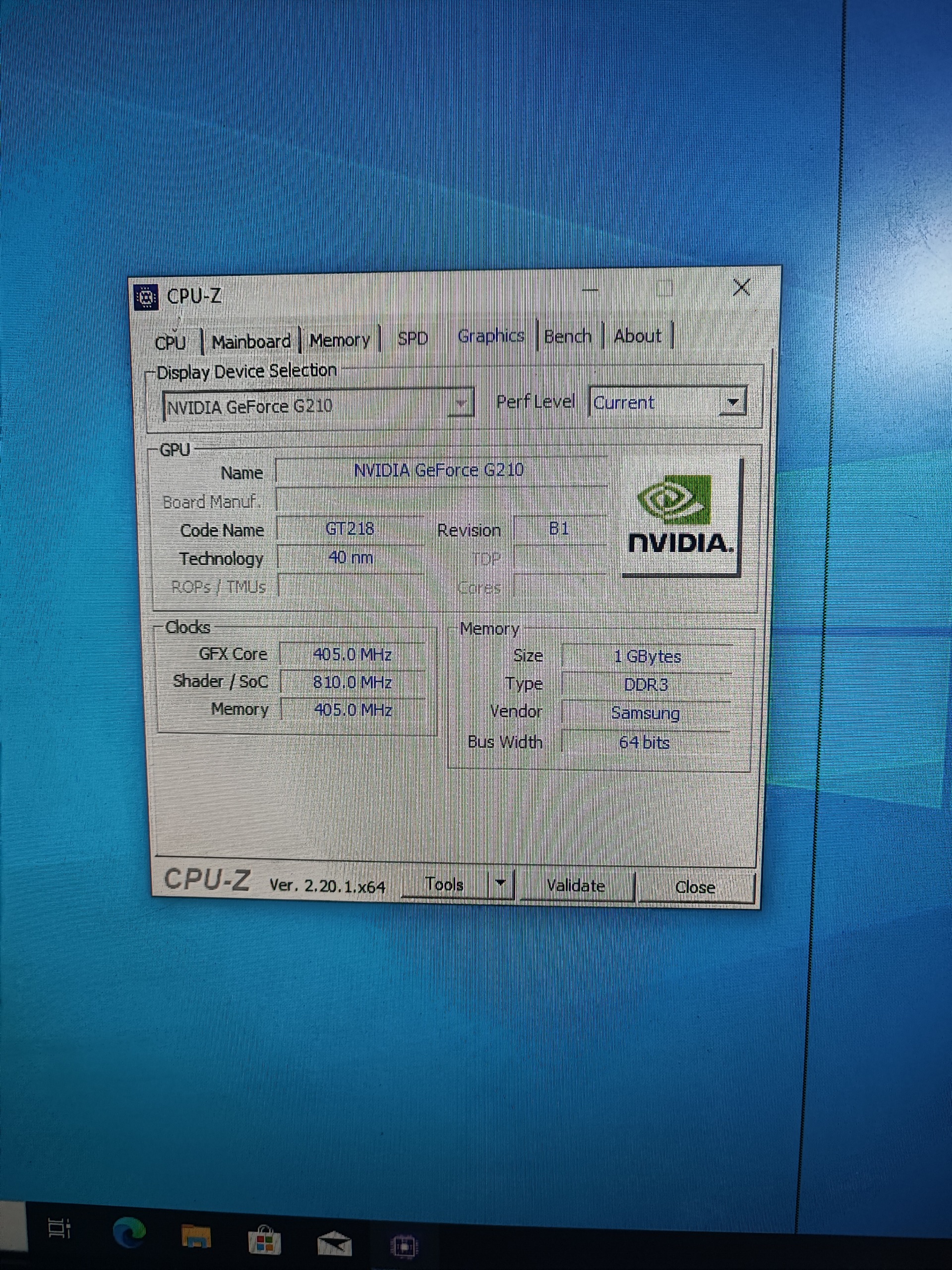Click the CPU-Z icon in the taskbar
Screen dimensions: 952x1270
[x=404, y=1247]
